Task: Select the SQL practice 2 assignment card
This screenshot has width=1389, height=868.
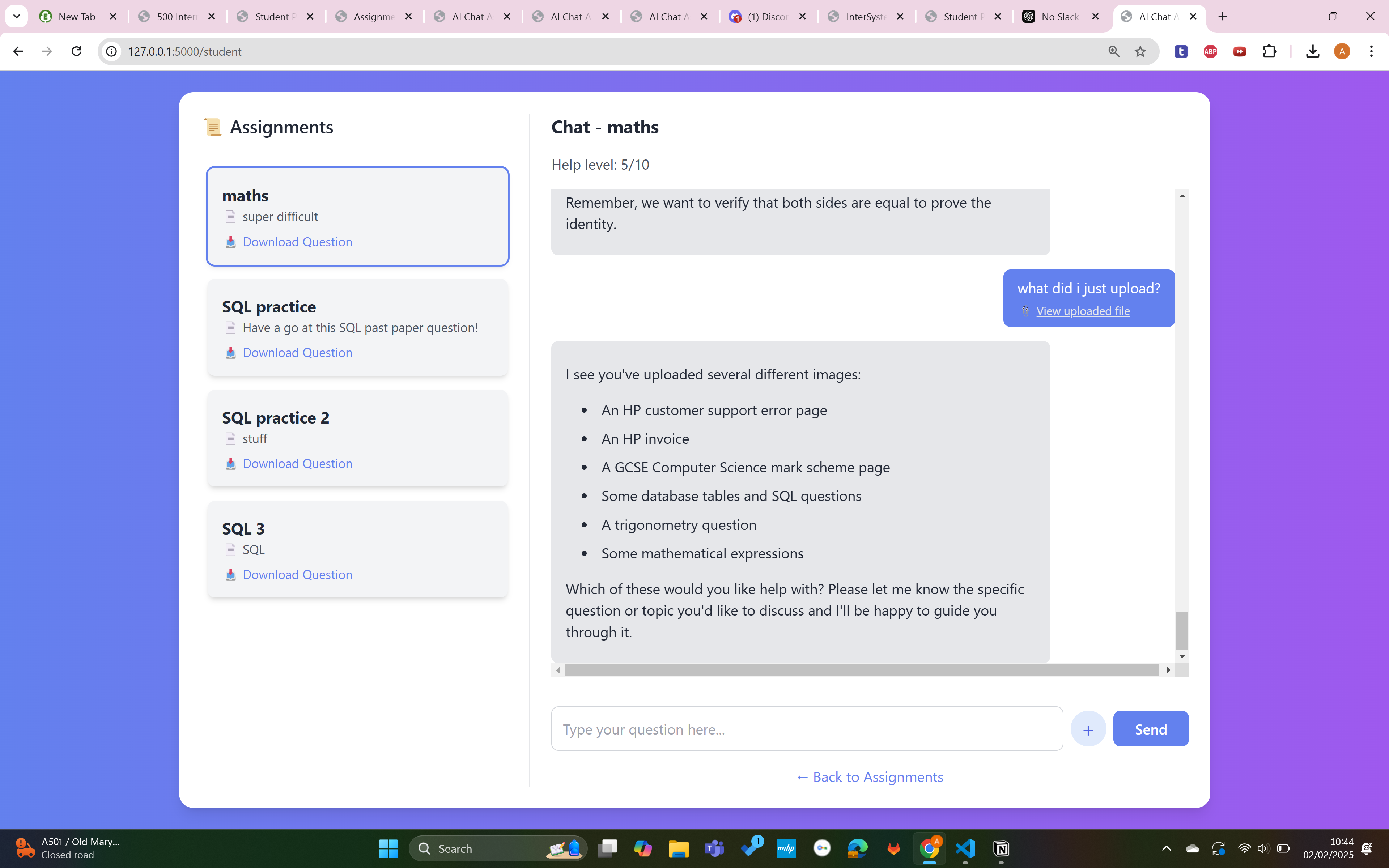Action: (357, 438)
